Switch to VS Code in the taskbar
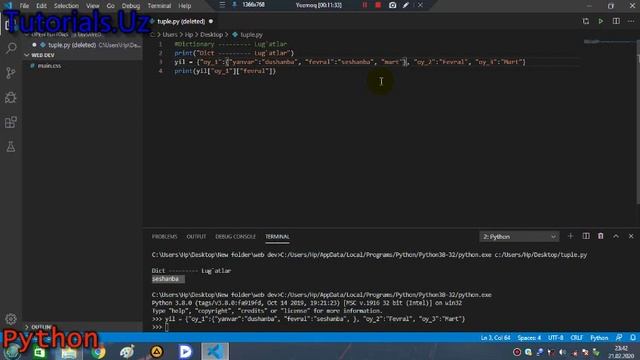 pos(215,351)
